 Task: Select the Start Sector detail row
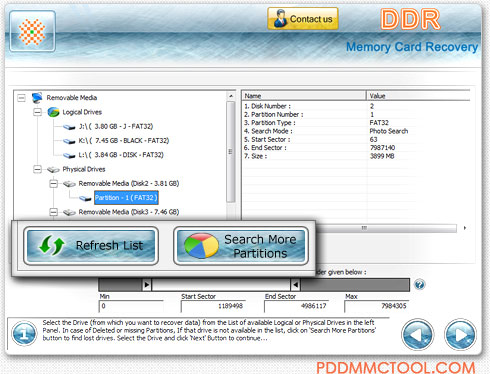[356, 139]
